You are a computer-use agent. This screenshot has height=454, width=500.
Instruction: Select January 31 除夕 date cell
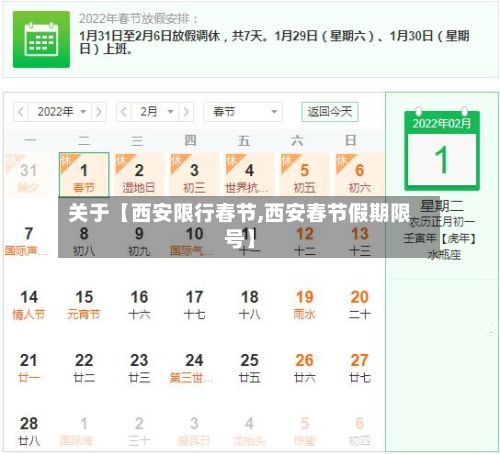[x=29, y=174]
